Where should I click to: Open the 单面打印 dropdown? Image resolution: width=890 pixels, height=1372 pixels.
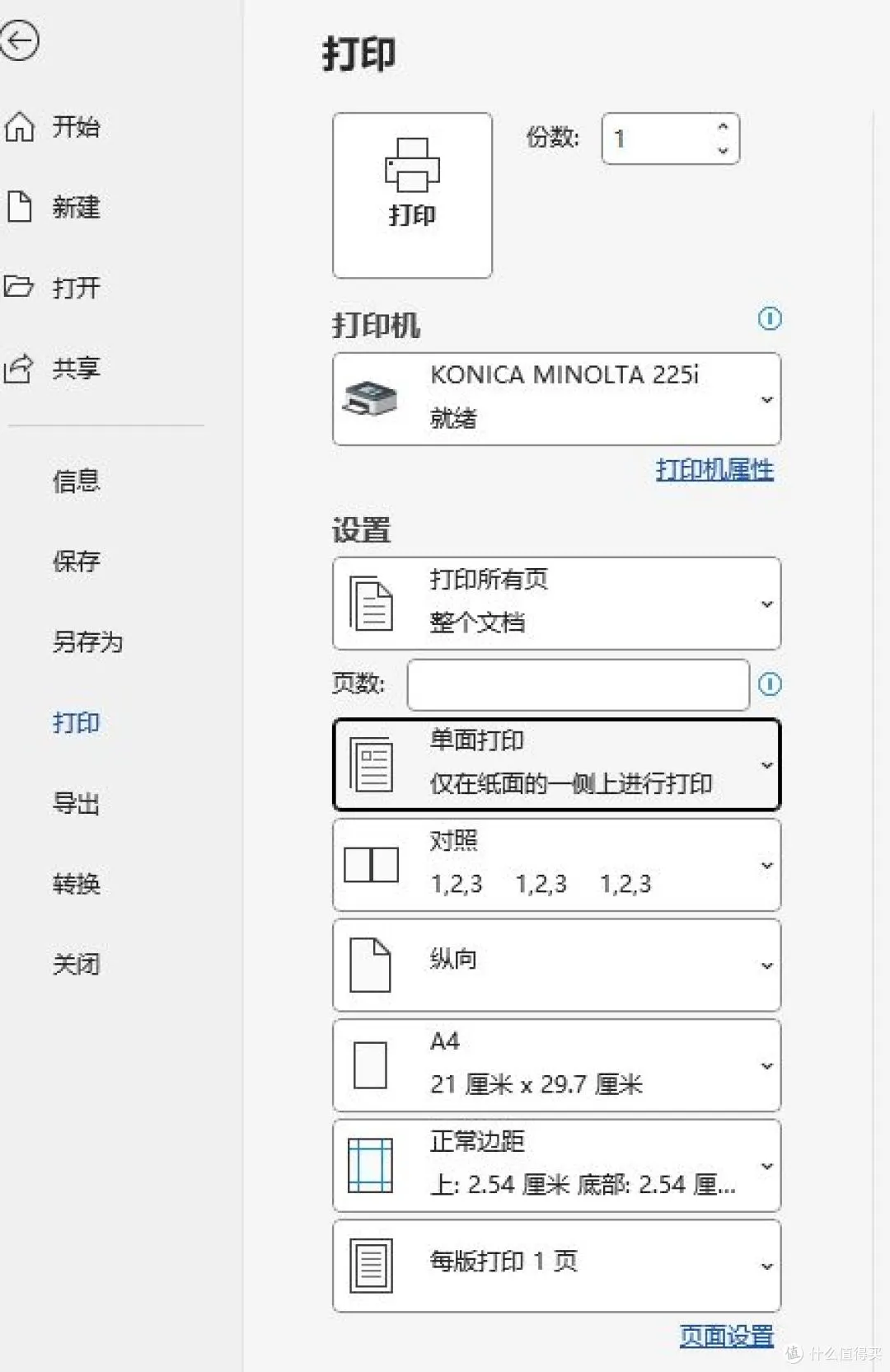[x=556, y=764]
